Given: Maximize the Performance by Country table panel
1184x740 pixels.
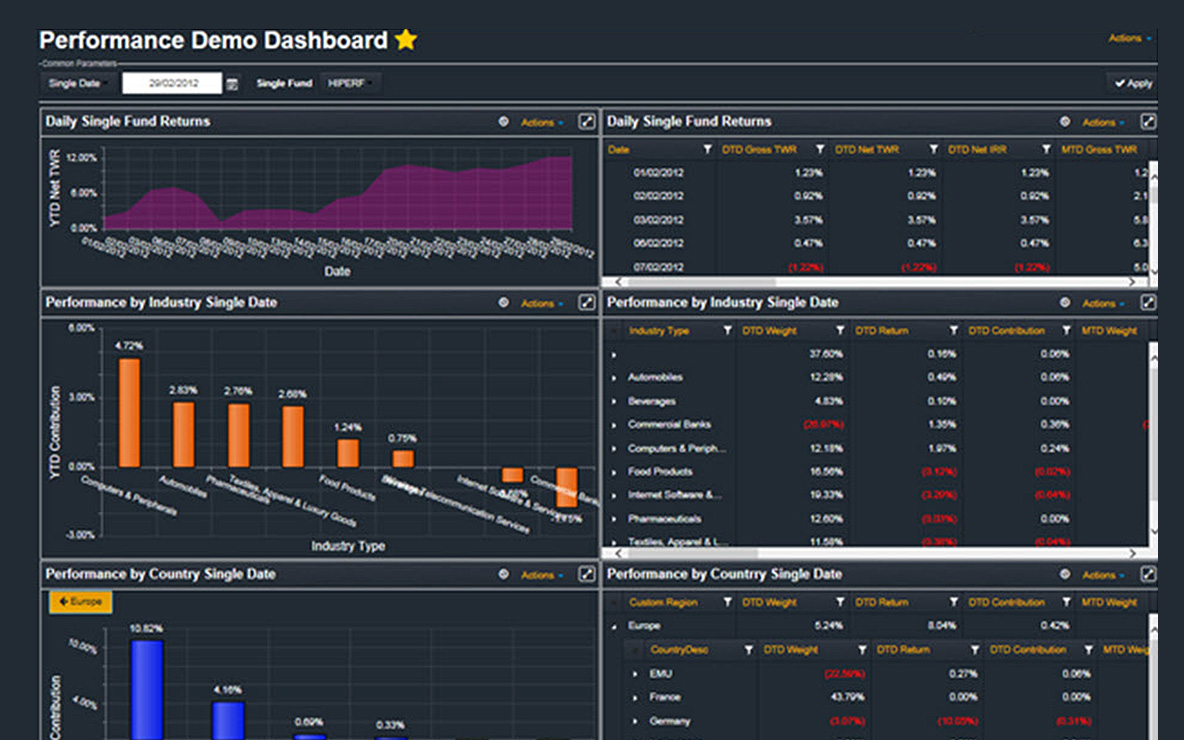Looking at the screenshot, I should pyautogui.click(x=1148, y=575).
